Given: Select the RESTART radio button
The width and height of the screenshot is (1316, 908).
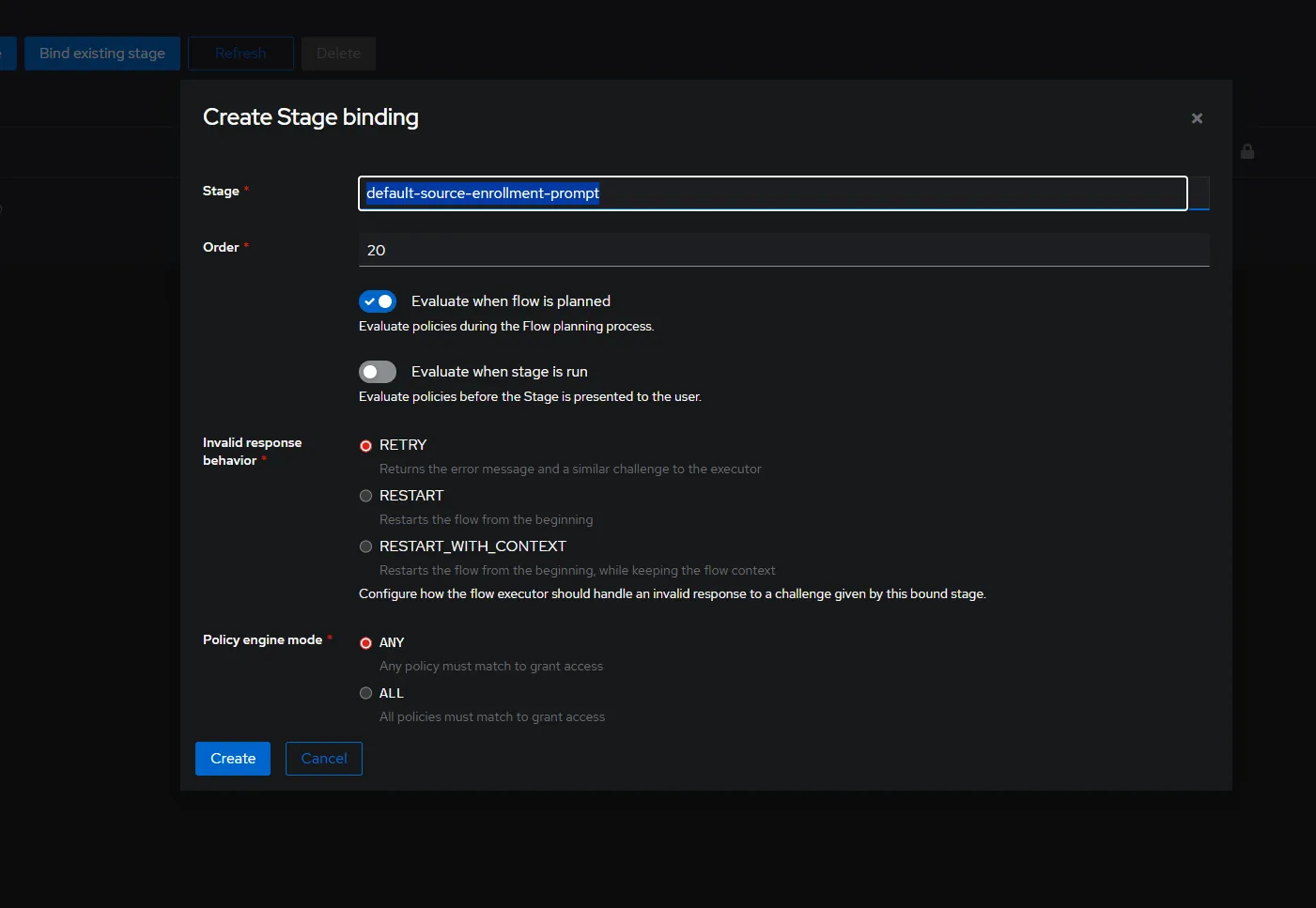Looking at the screenshot, I should 366,496.
